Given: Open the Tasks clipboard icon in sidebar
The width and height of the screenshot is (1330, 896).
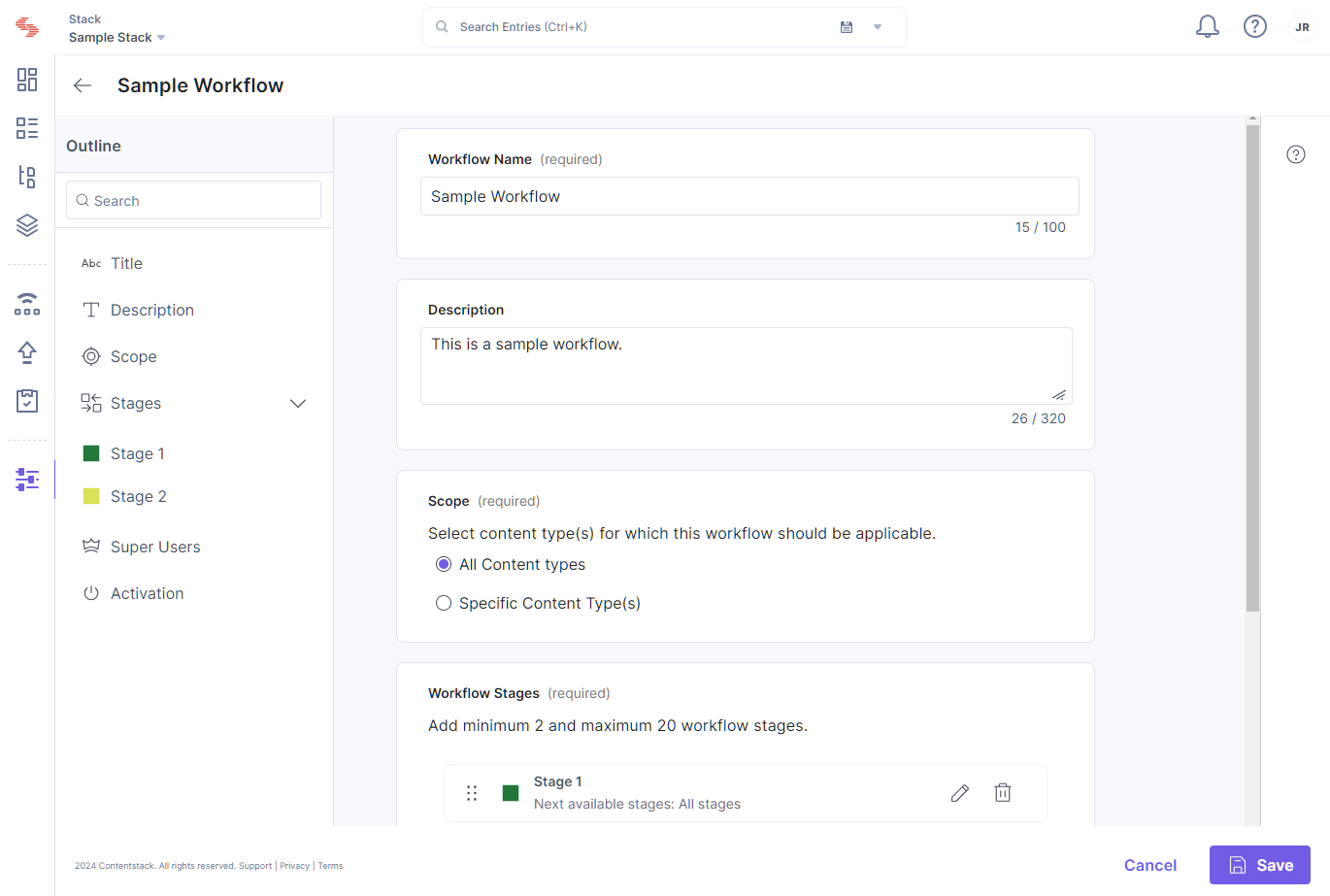Looking at the screenshot, I should pyautogui.click(x=27, y=401).
